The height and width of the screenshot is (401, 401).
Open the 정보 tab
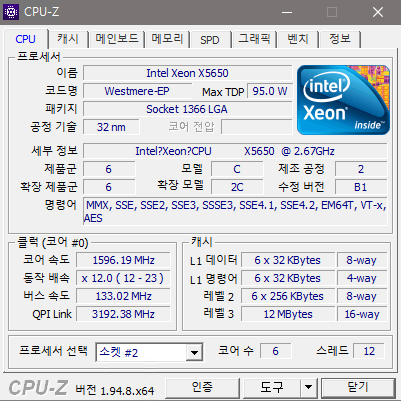point(340,39)
